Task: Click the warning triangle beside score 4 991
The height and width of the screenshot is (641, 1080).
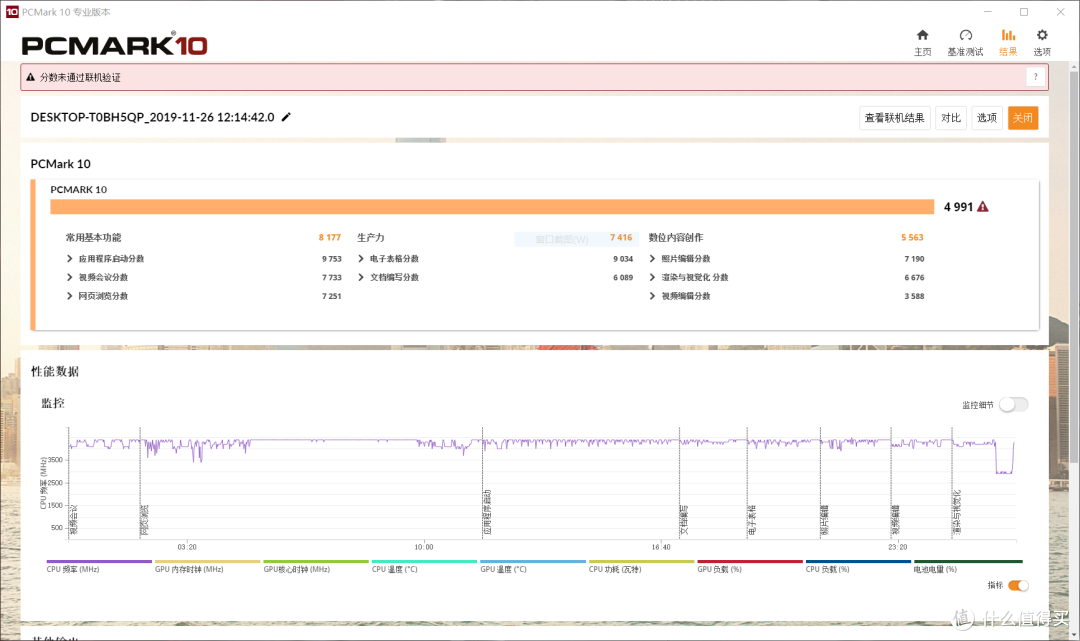Action: 983,207
